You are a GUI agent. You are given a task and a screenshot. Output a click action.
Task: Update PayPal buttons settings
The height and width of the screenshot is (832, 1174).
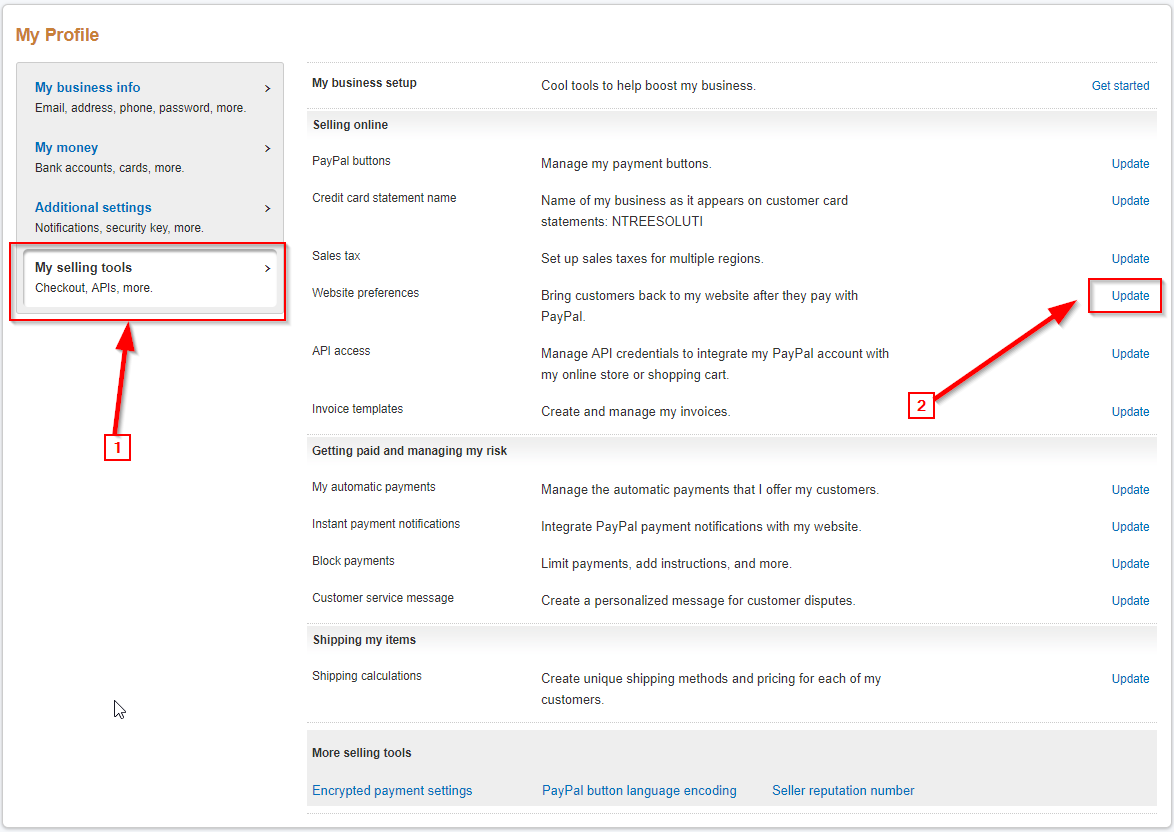click(1130, 163)
